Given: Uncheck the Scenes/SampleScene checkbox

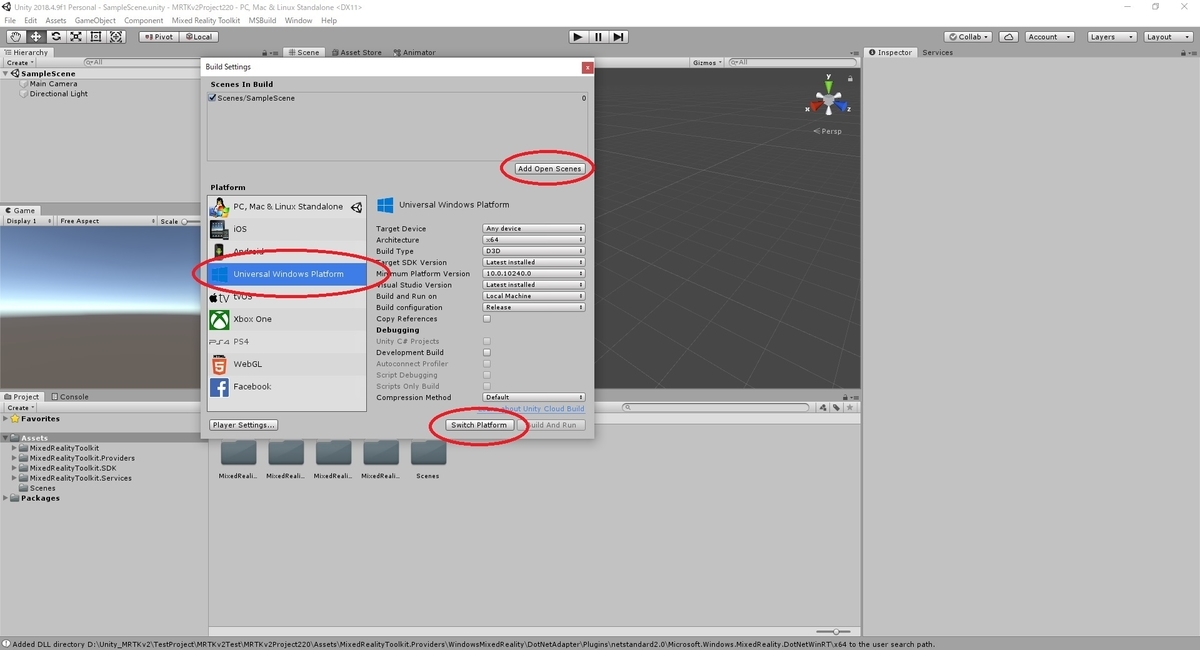Looking at the screenshot, I should click(212, 98).
